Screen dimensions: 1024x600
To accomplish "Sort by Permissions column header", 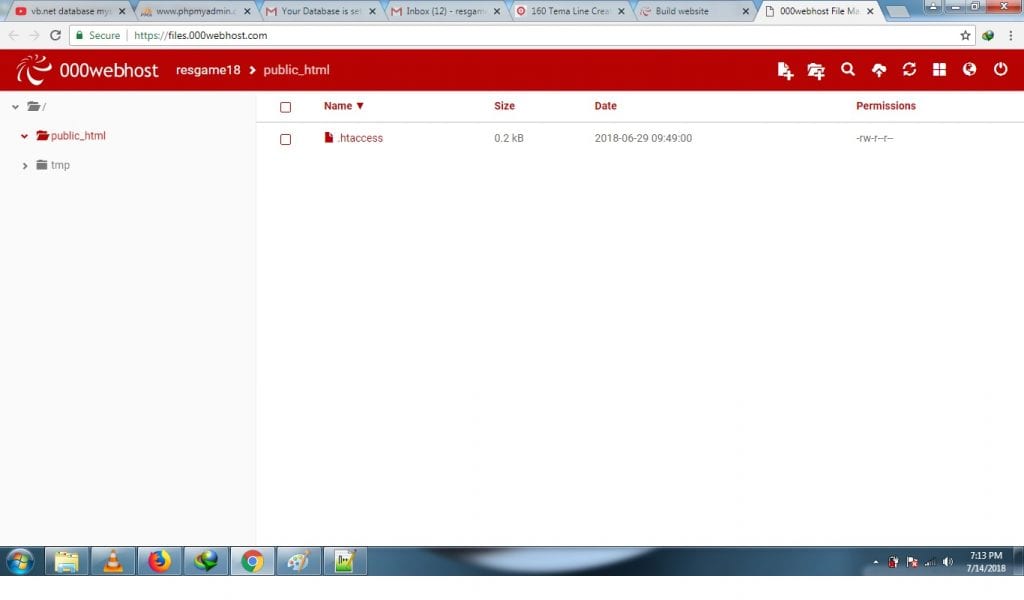I will [x=886, y=106].
